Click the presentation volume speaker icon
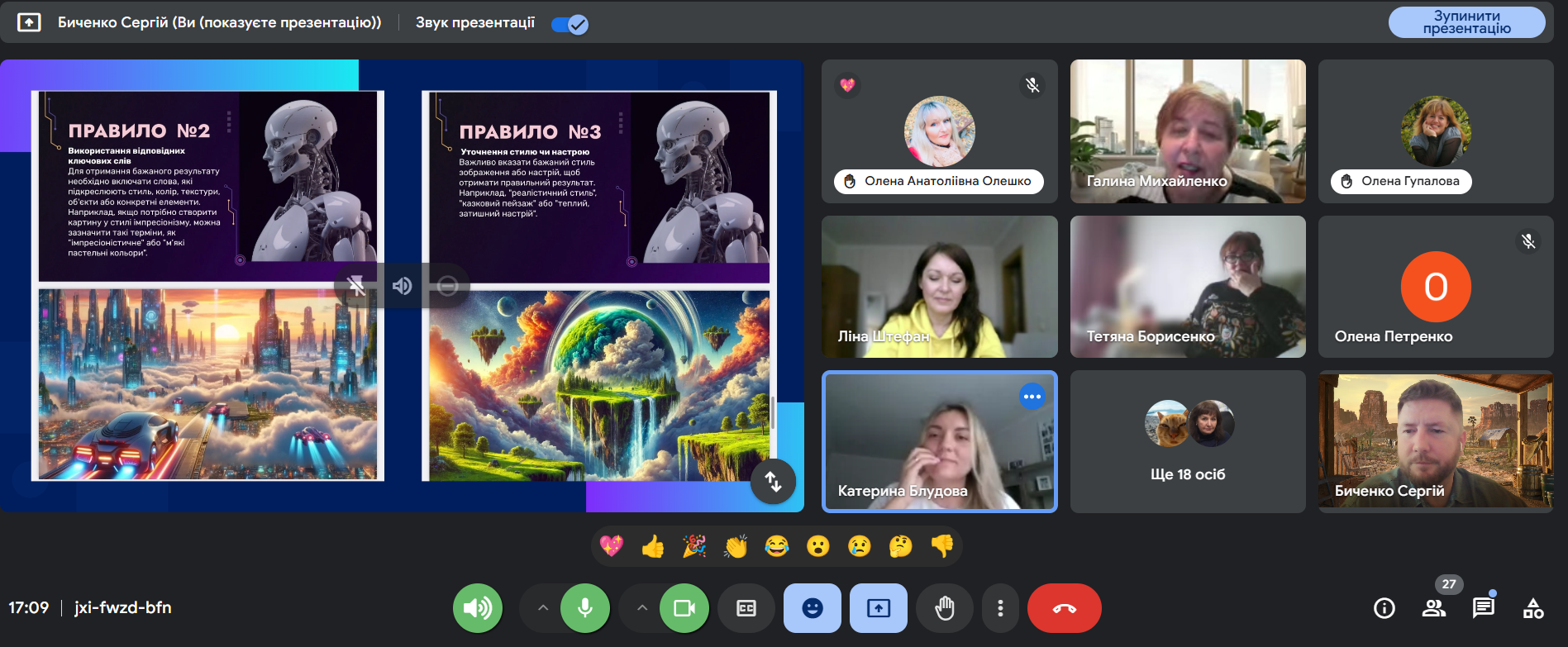This screenshot has height=647, width=1568. [402, 286]
